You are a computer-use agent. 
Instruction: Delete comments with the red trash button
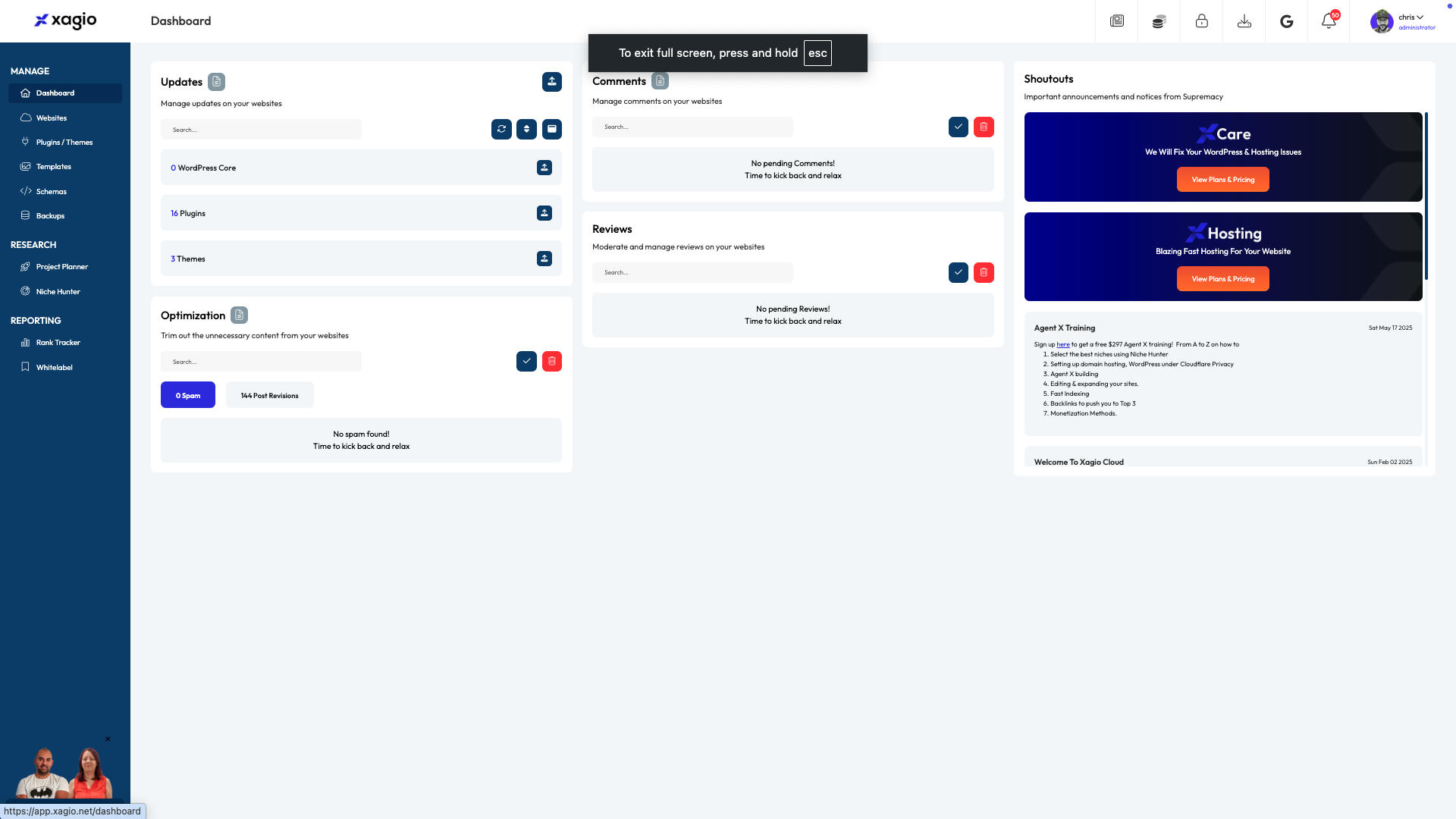[984, 127]
